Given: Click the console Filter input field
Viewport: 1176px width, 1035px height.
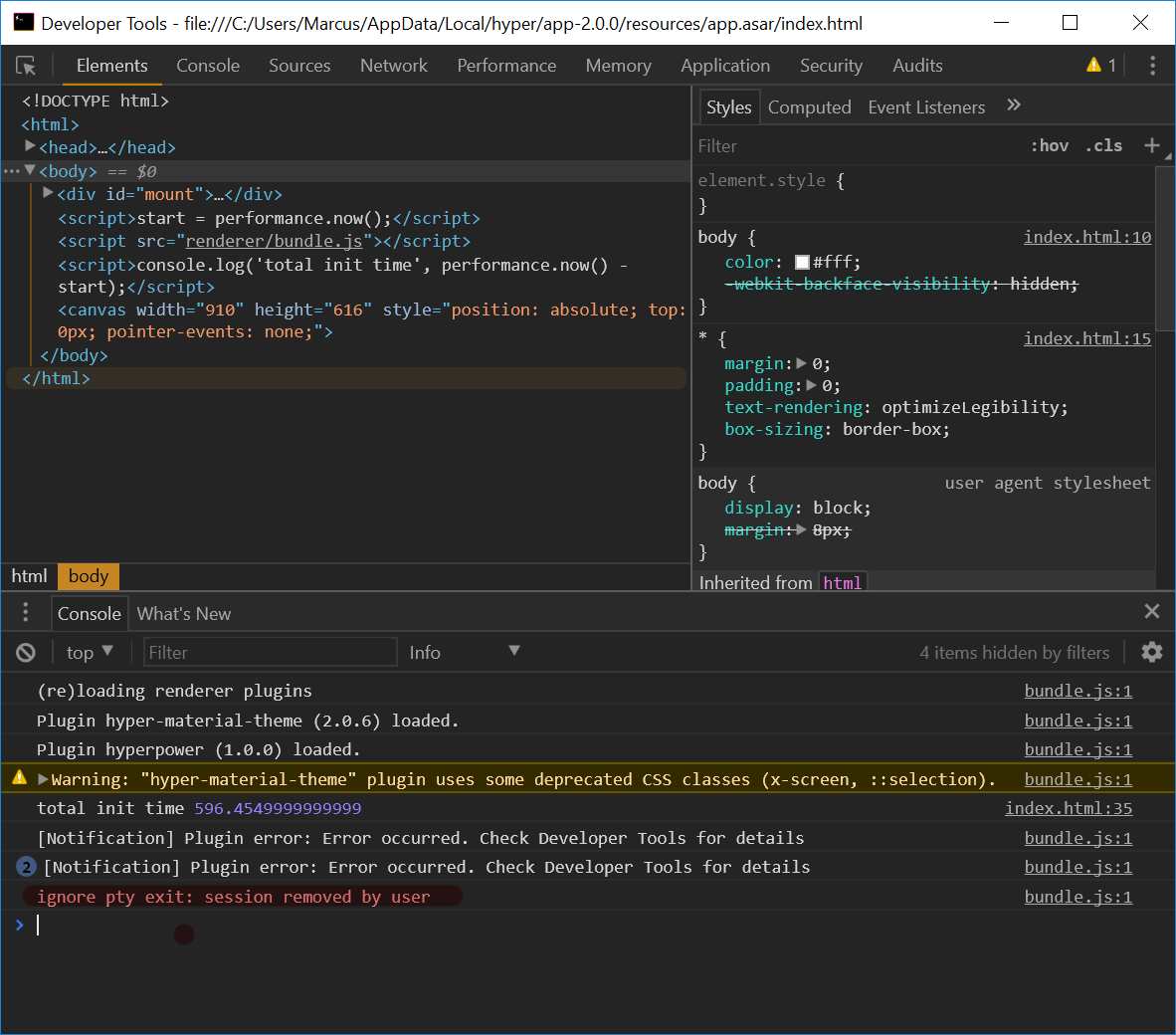Looking at the screenshot, I should coord(270,652).
